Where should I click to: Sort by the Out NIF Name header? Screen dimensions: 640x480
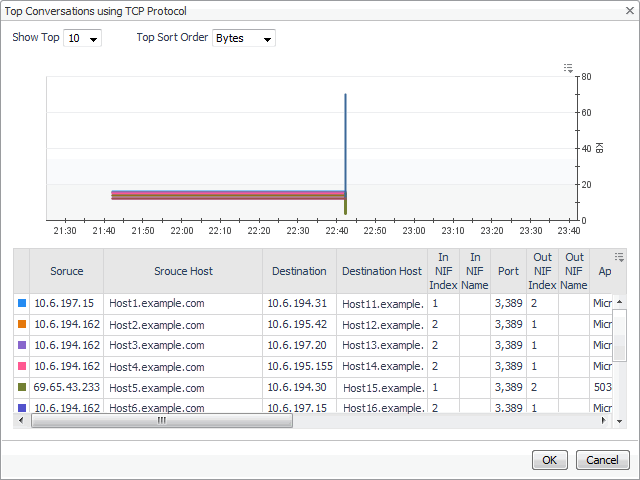574,271
